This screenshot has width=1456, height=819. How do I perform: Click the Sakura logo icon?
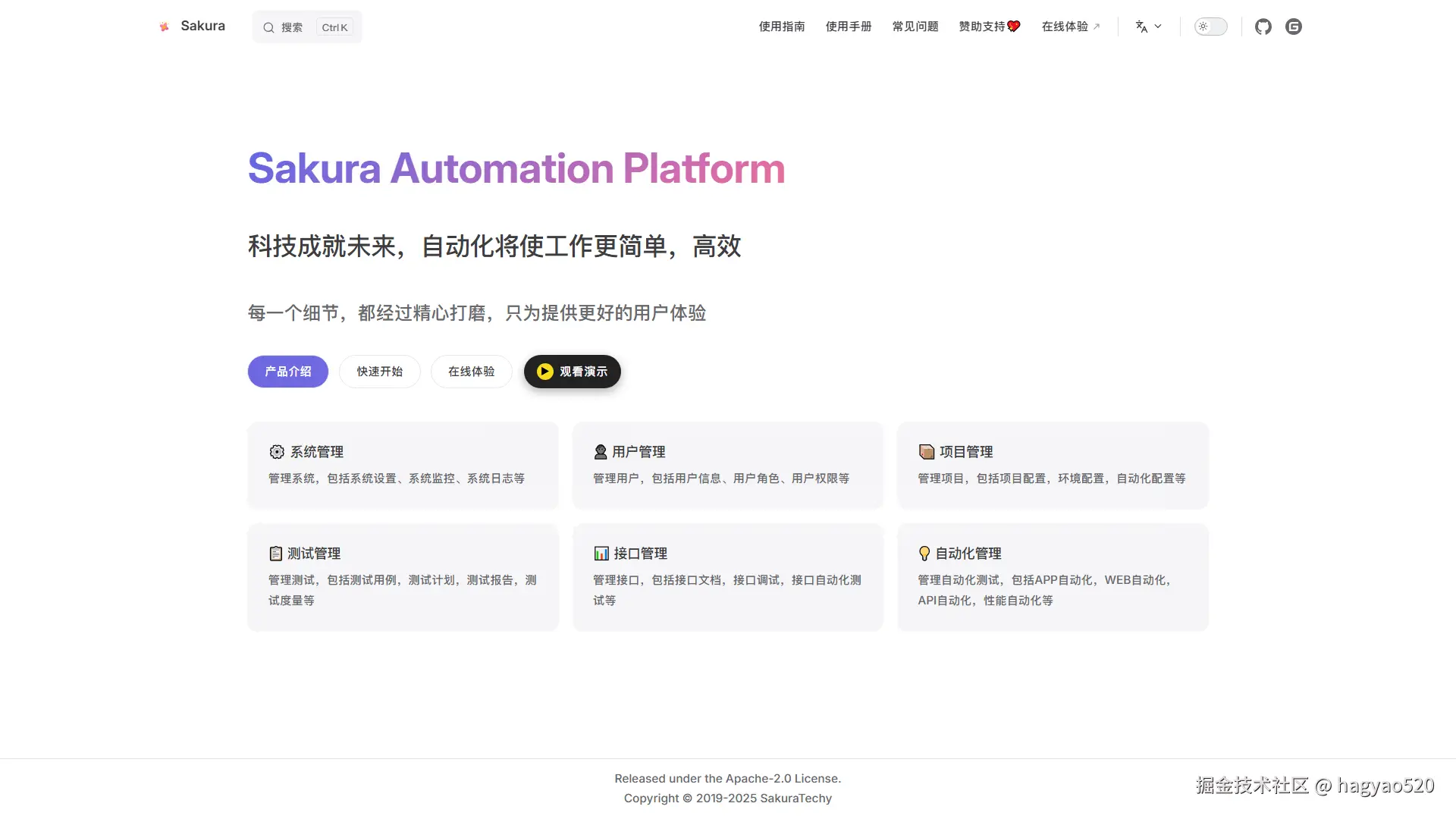tap(164, 27)
